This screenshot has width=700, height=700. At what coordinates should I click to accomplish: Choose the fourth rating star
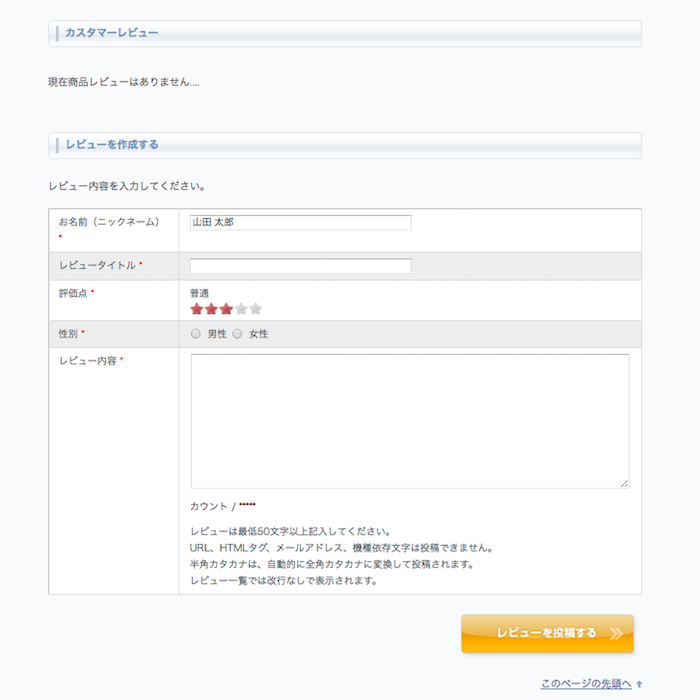[241, 309]
